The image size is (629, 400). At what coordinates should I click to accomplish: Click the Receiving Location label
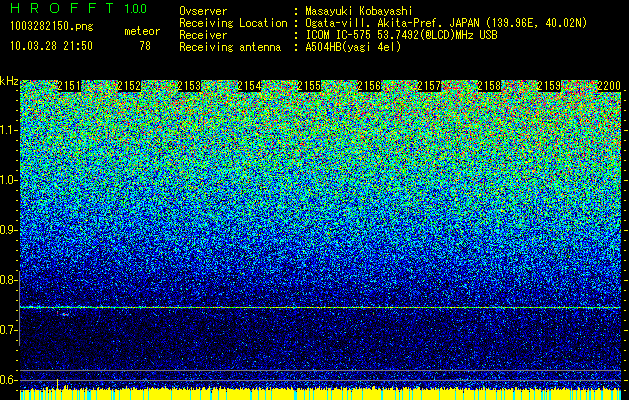click(233, 23)
